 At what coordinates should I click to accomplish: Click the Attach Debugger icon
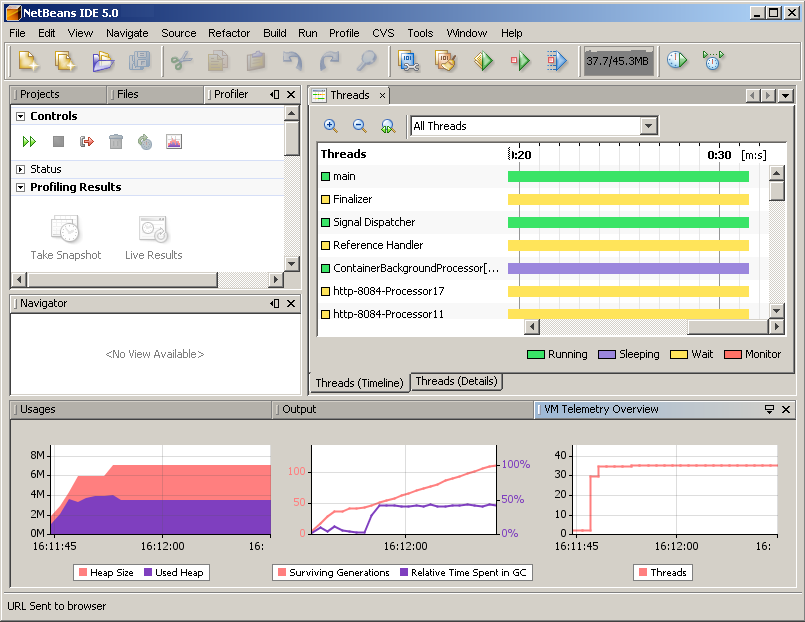coord(557,61)
